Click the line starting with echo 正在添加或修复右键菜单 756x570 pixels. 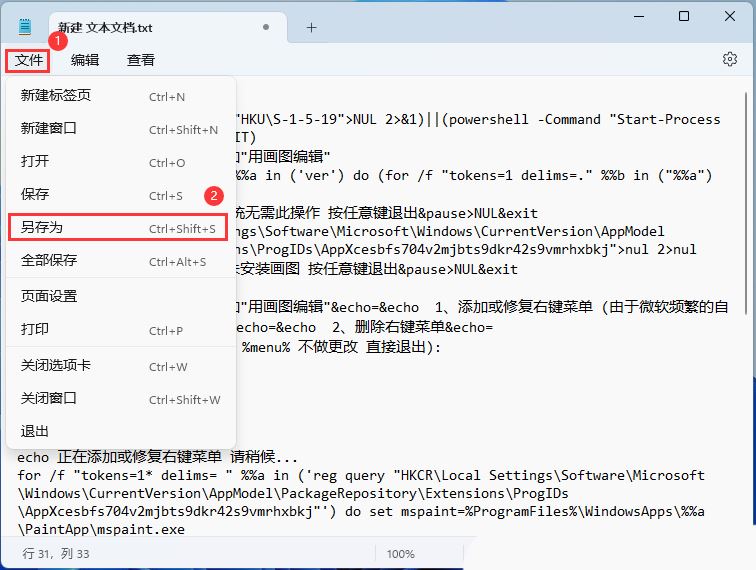[157, 457]
